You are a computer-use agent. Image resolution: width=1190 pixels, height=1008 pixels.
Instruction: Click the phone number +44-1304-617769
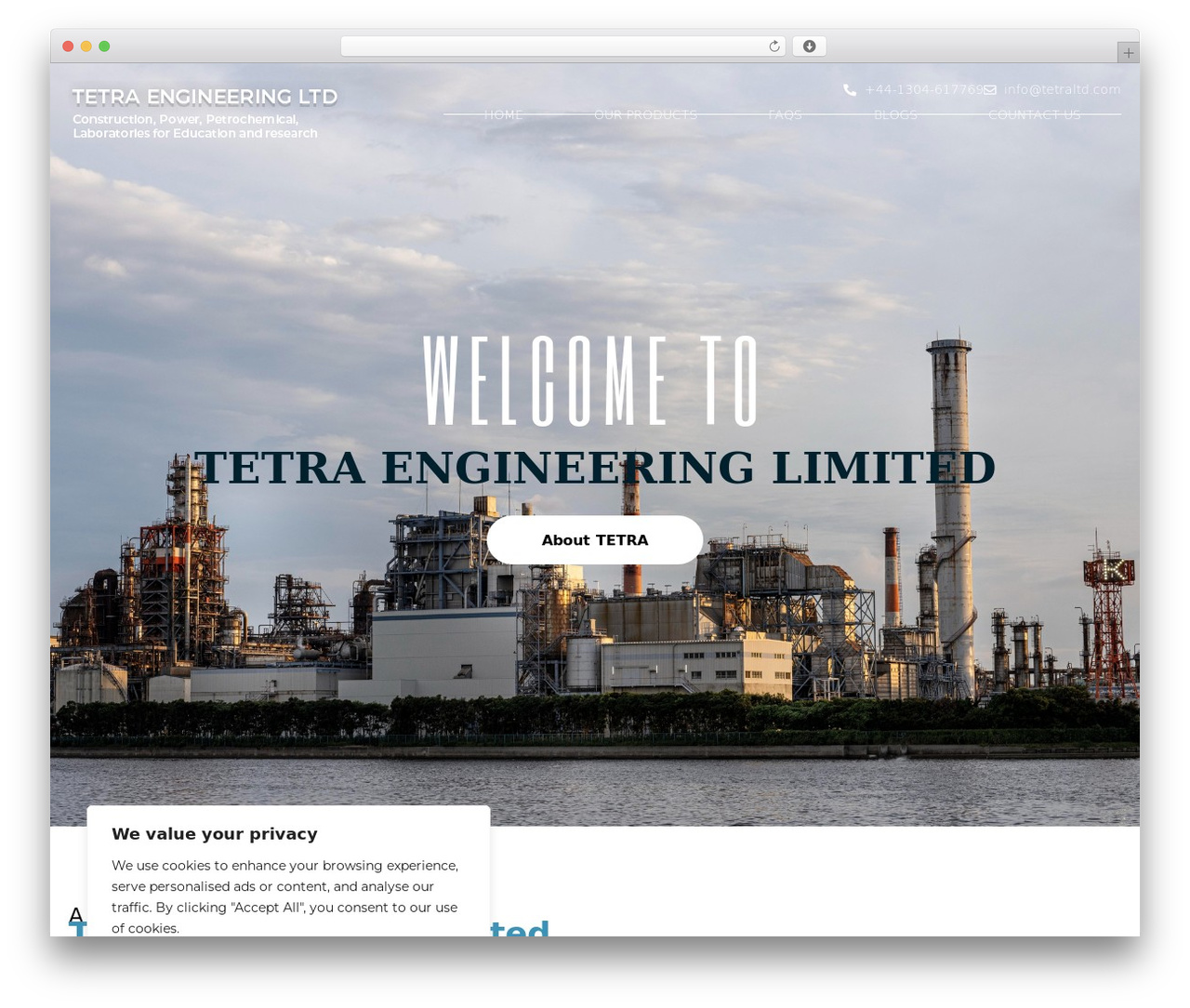(924, 90)
